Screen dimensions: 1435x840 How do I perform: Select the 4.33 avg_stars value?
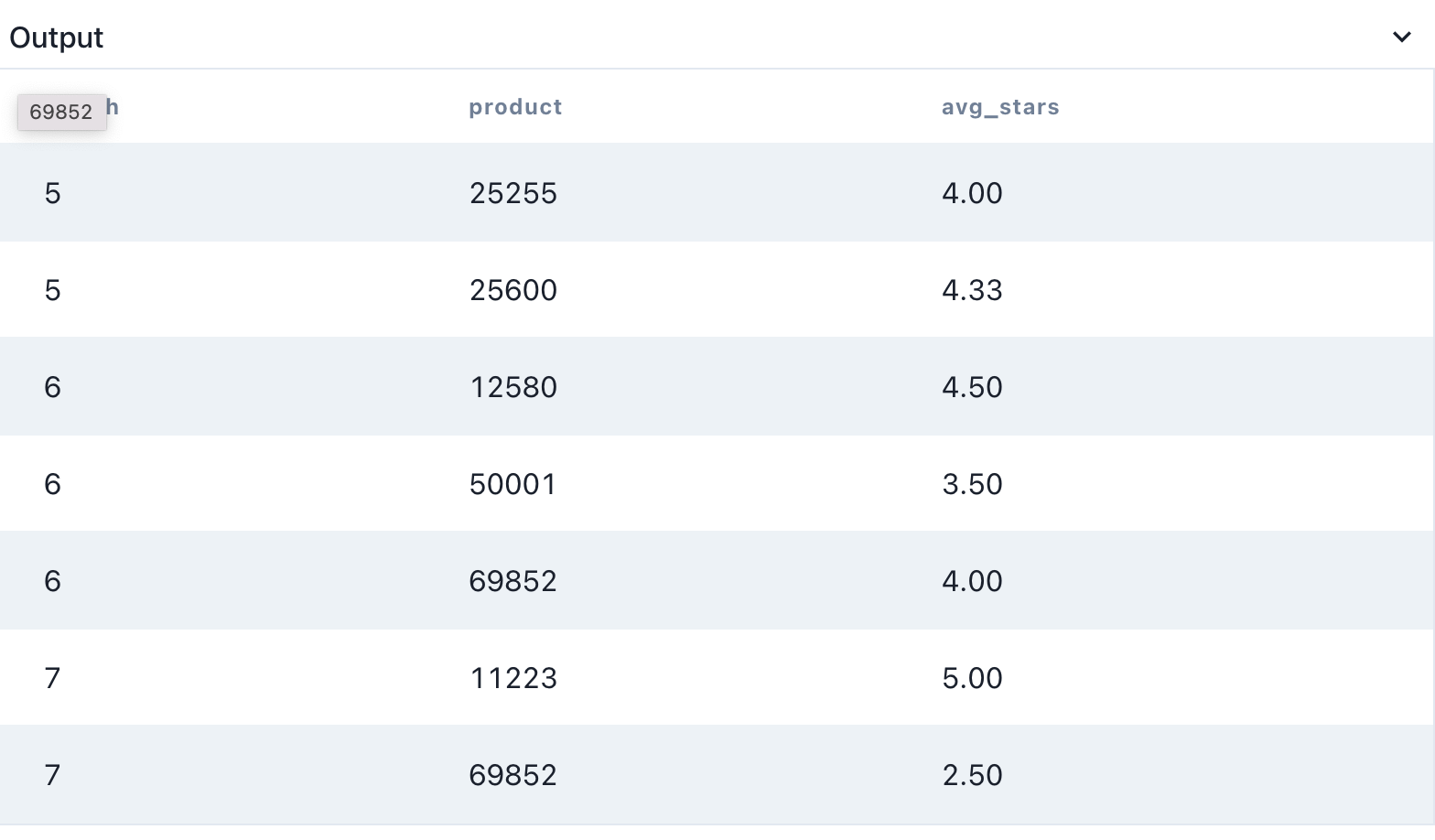(x=972, y=290)
